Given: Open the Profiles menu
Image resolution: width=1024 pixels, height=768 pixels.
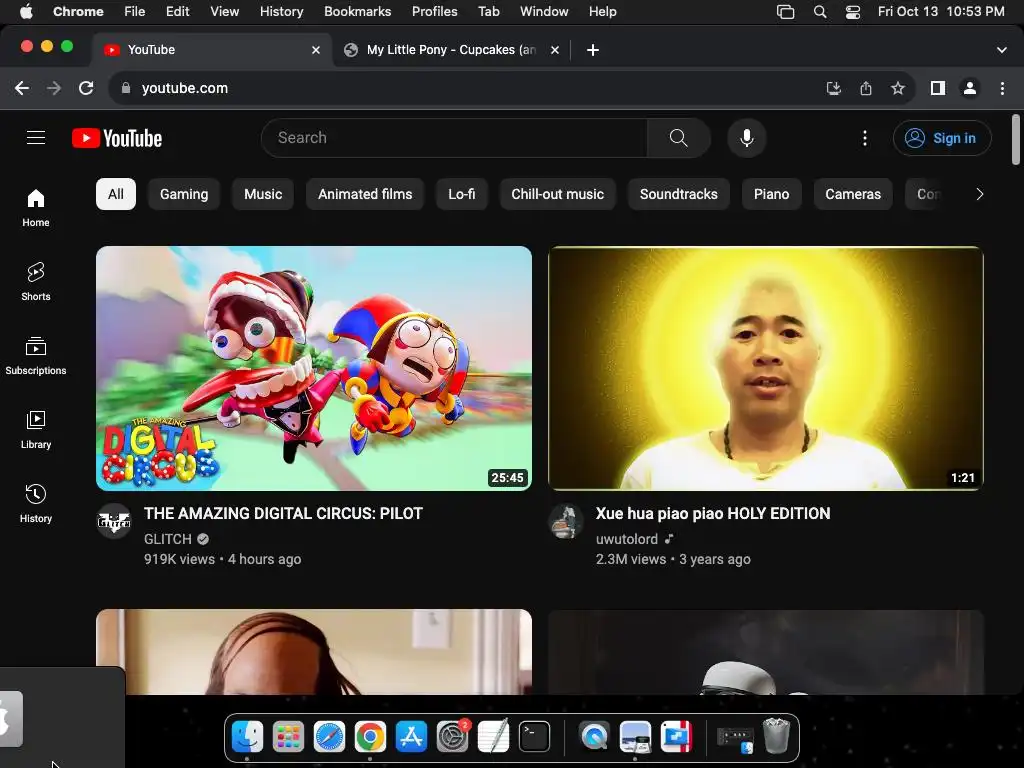Looking at the screenshot, I should pyautogui.click(x=434, y=12).
